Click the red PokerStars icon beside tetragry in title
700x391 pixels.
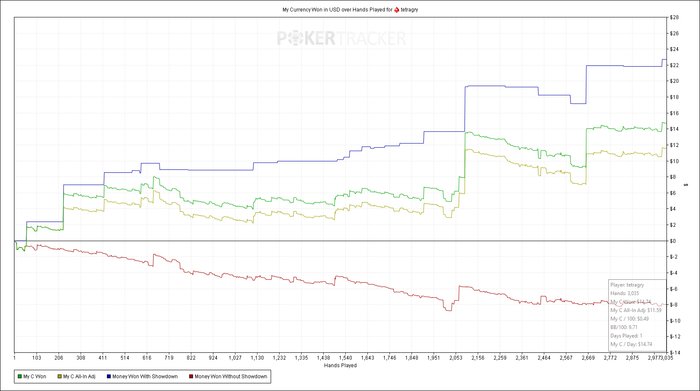396,9
